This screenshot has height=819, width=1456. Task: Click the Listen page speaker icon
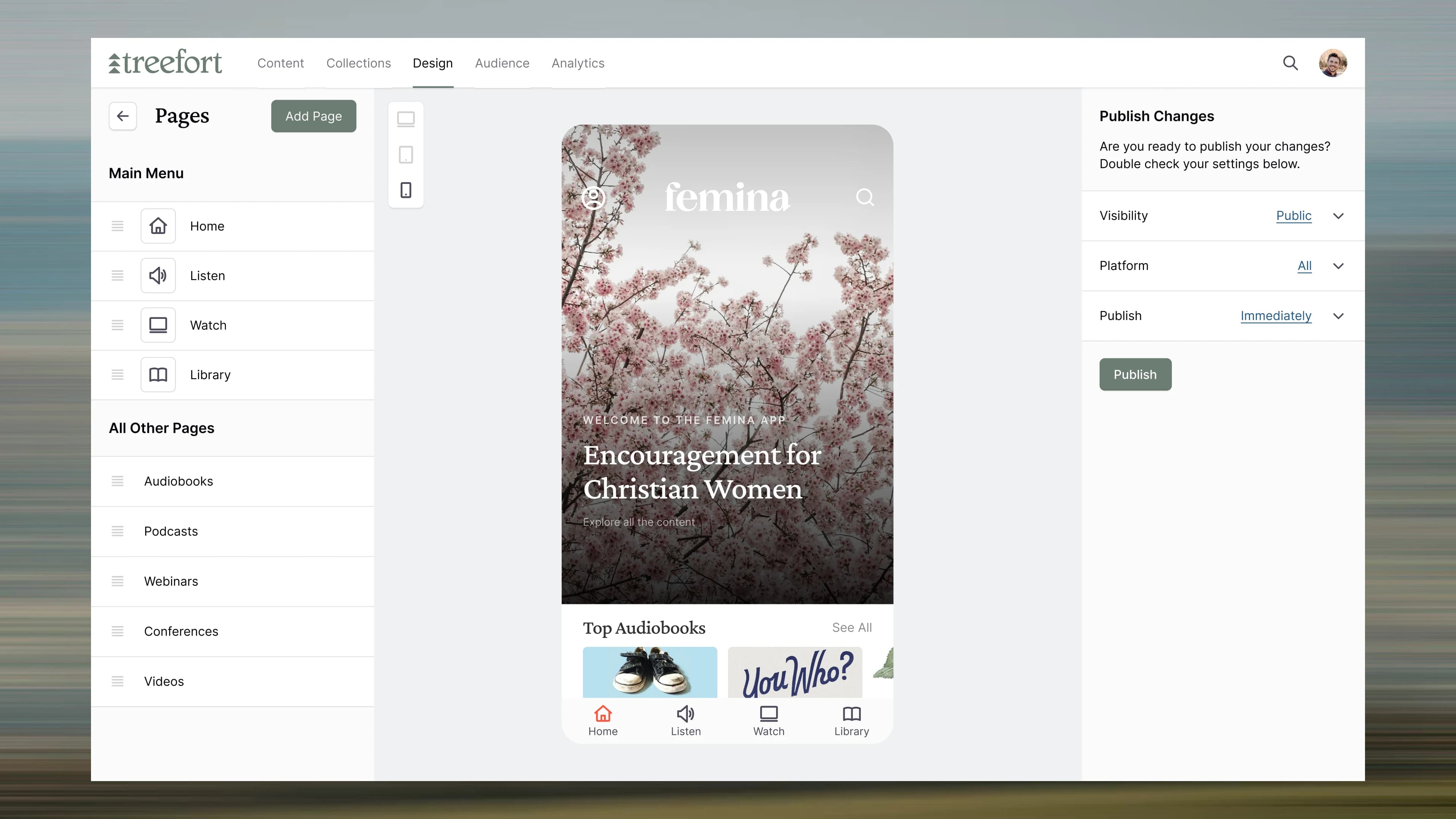pyautogui.click(x=158, y=276)
